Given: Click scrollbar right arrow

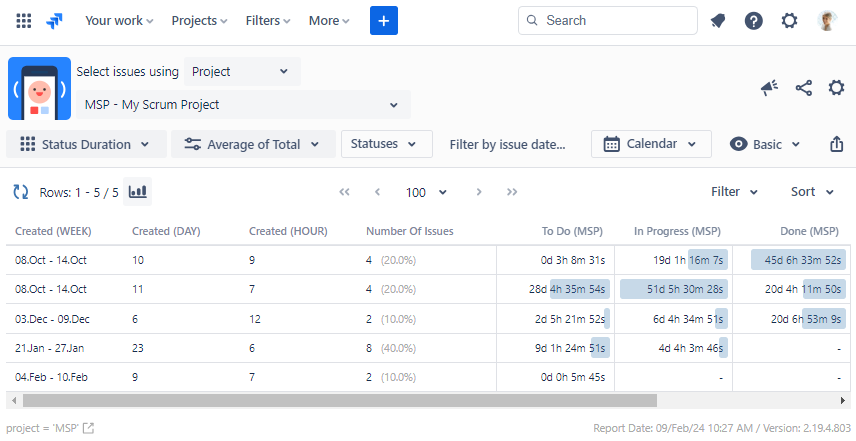Looking at the screenshot, I should [x=843, y=401].
